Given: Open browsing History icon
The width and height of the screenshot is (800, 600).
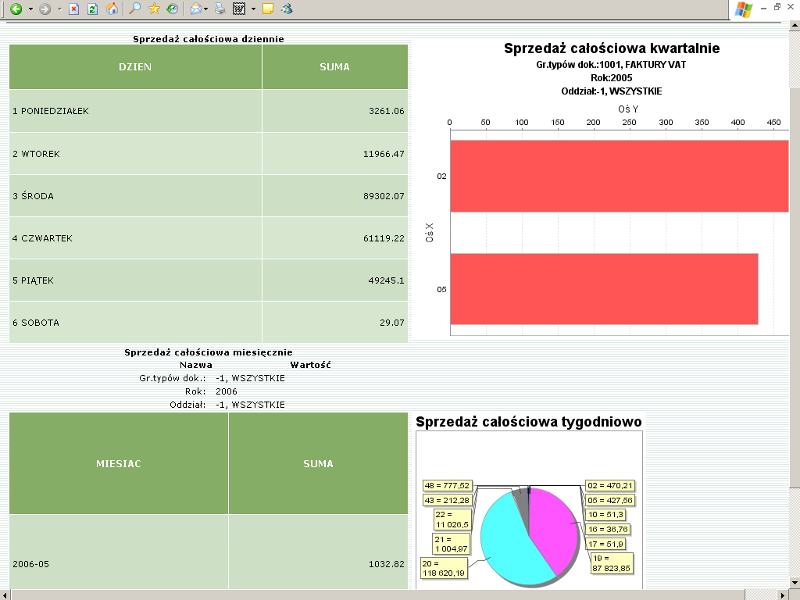Looking at the screenshot, I should pyautogui.click(x=172, y=8).
